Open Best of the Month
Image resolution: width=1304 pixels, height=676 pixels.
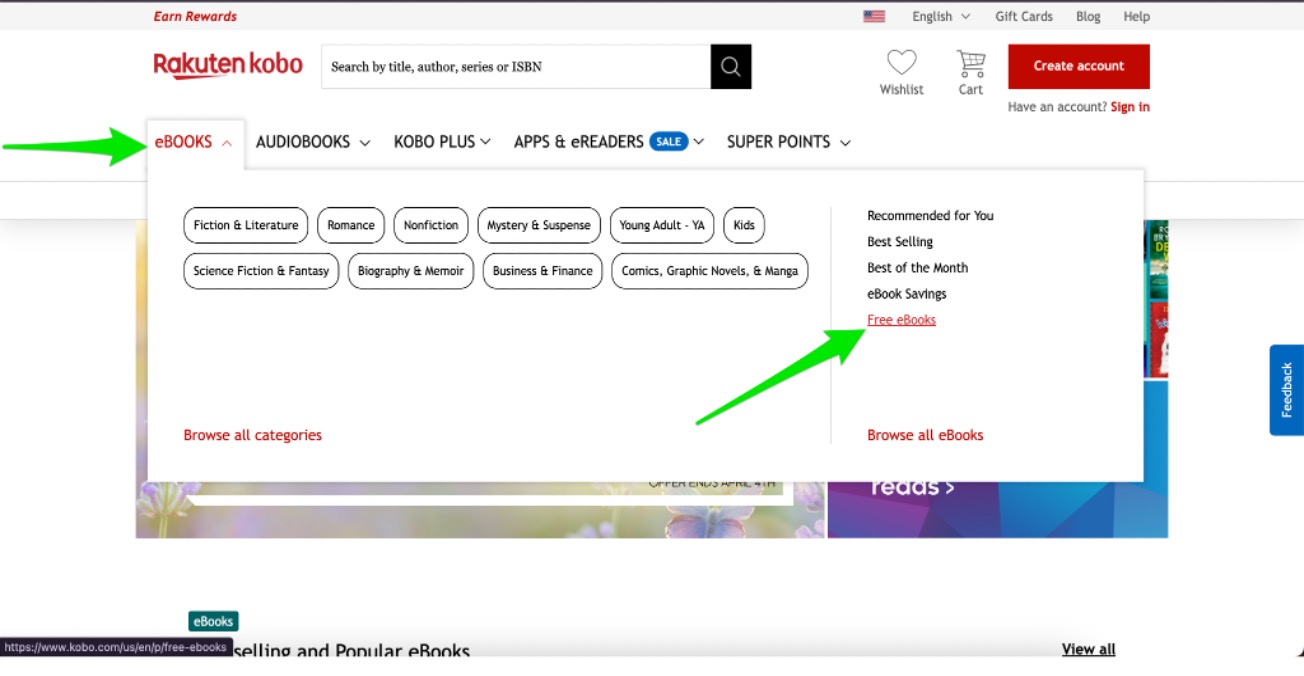917,267
